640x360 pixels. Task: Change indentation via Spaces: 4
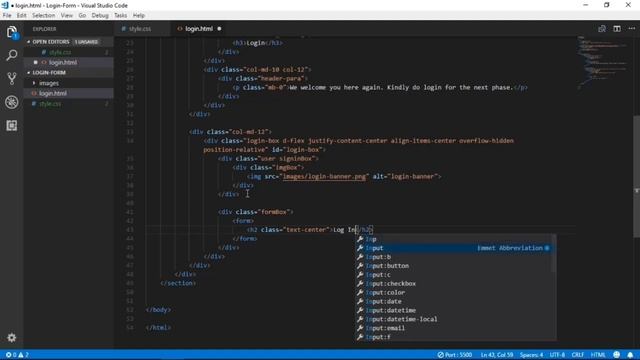pos(531,355)
